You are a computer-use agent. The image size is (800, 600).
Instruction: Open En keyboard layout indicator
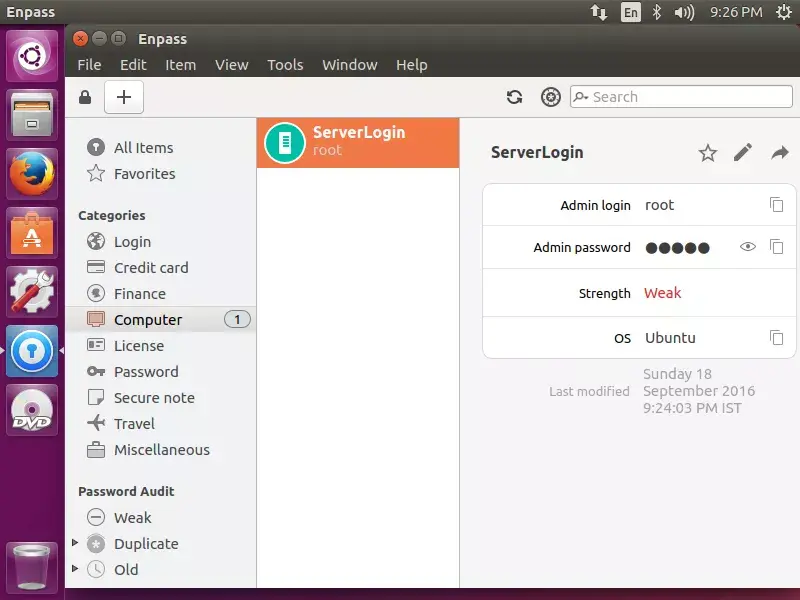(631, 12)
